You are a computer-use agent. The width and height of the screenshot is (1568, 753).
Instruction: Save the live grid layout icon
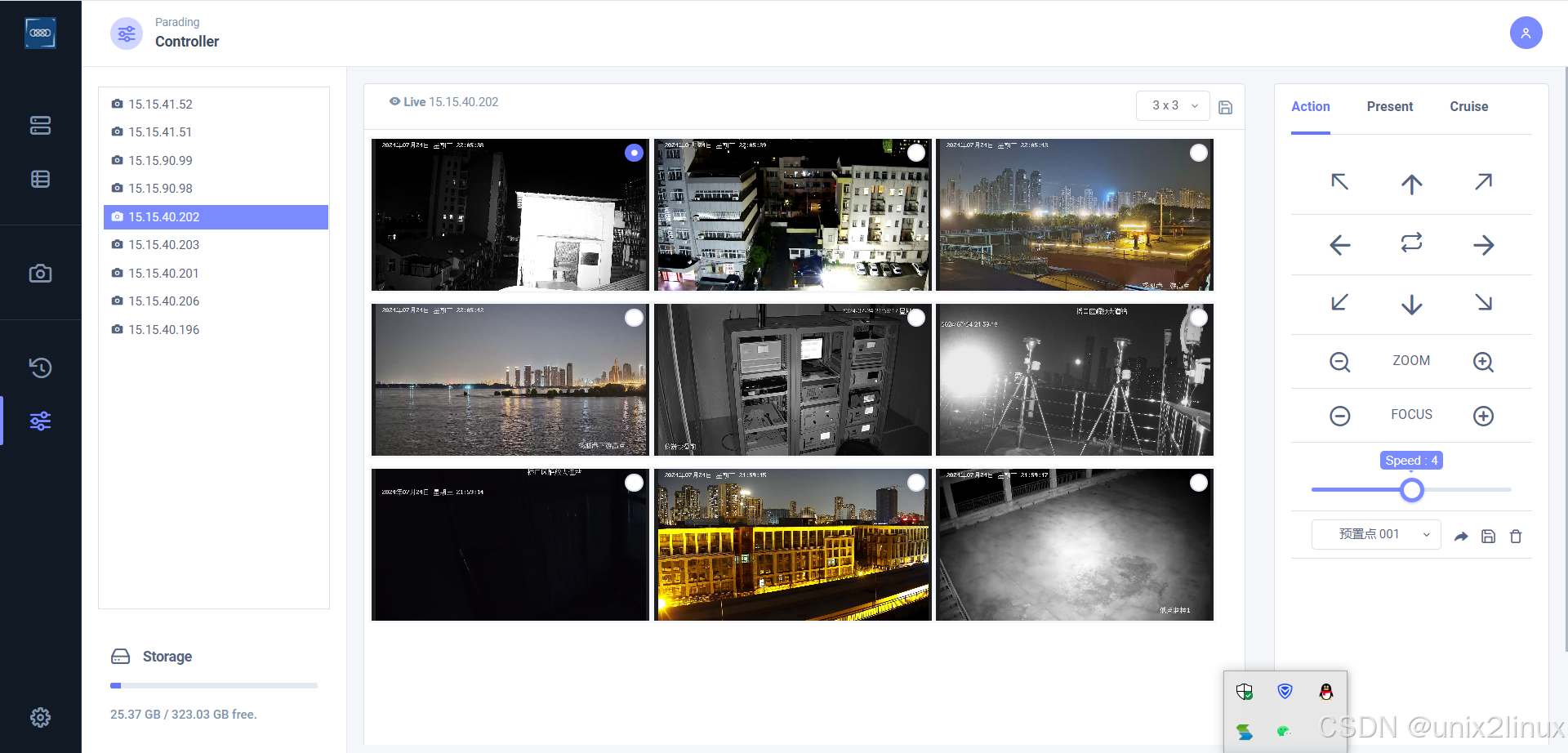1225,107
